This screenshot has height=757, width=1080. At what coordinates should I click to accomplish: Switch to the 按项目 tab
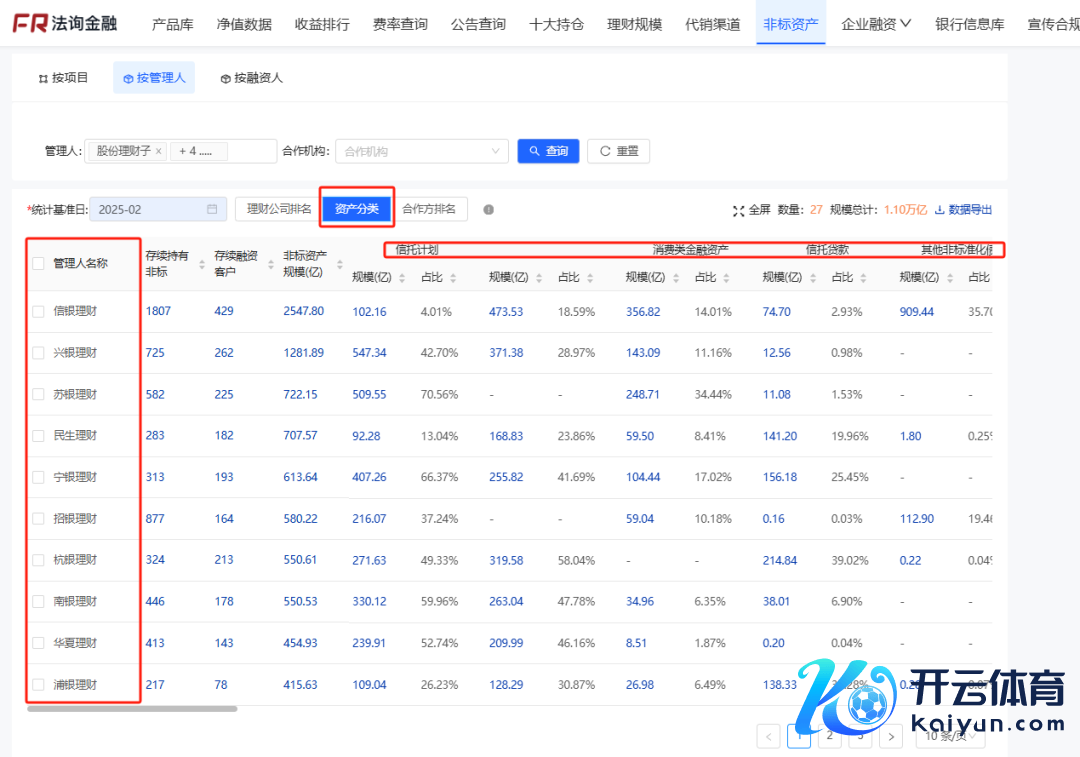click(63, 78)
